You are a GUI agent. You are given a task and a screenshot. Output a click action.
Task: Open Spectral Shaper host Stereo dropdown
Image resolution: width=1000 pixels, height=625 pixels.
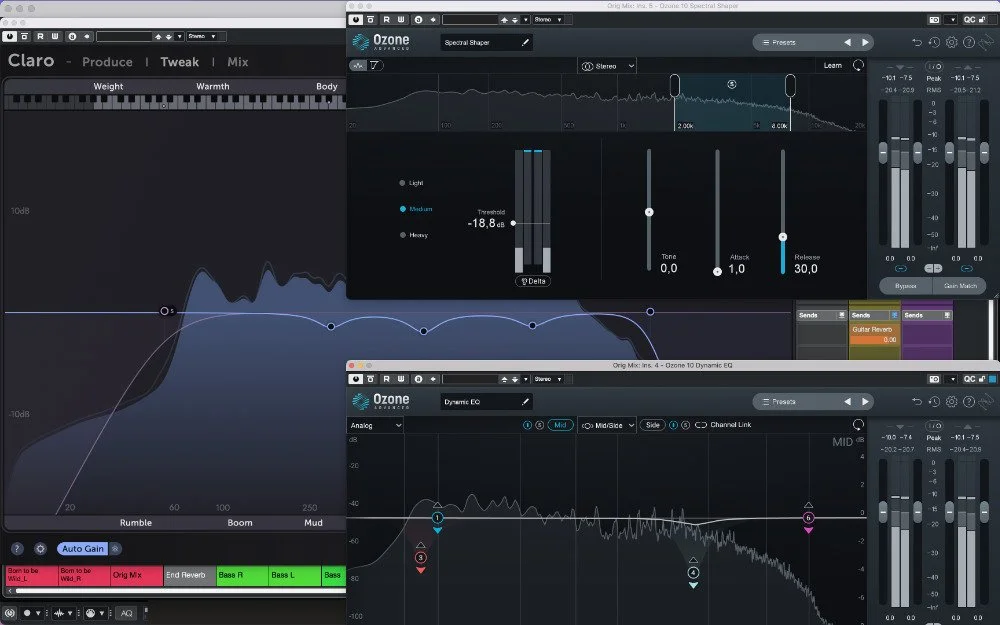click(551, 20)
